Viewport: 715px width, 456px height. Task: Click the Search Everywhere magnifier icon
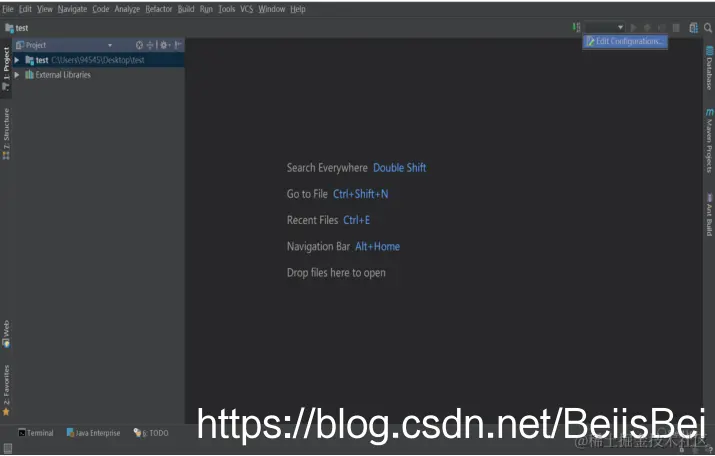708,28
